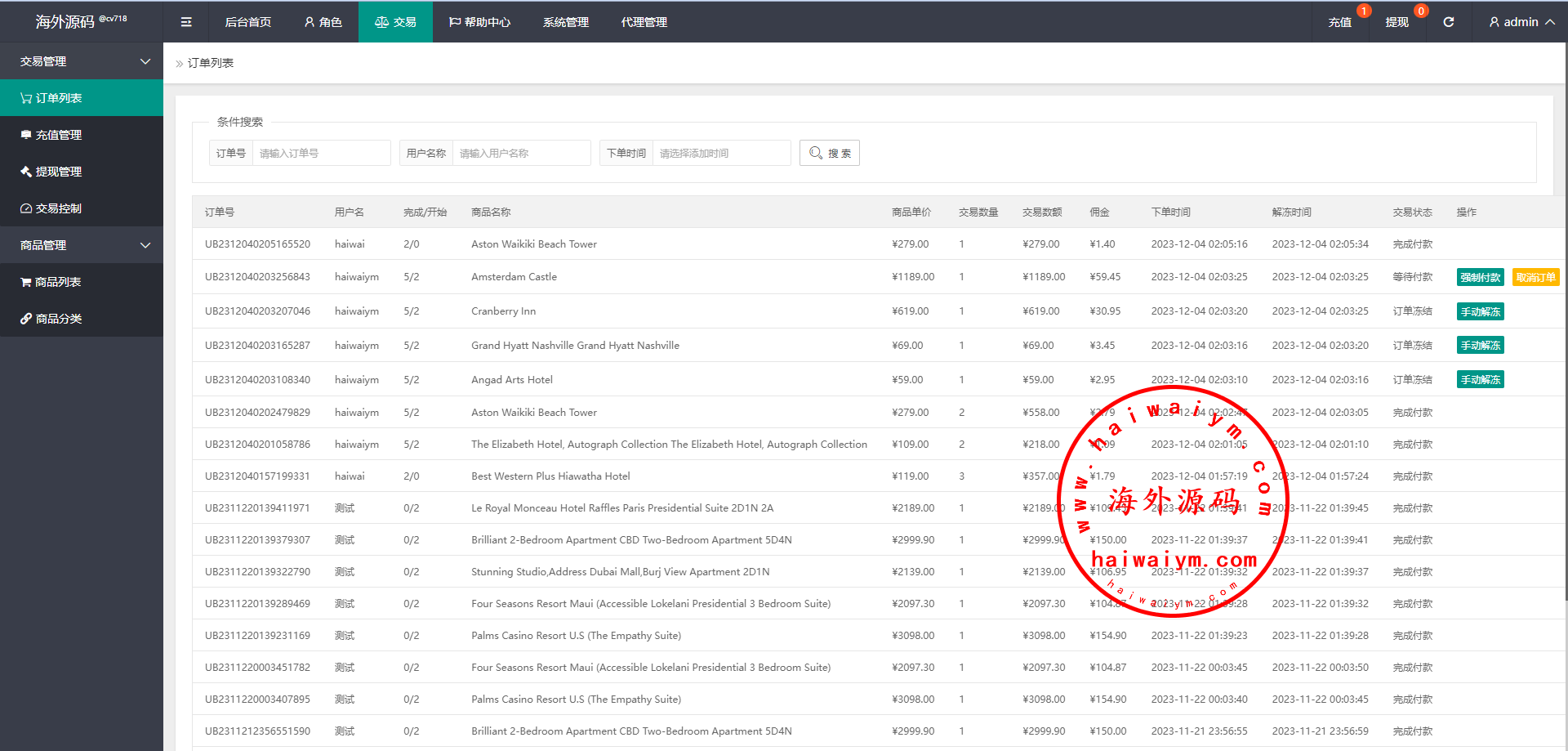Screen dimensions: 1568x751
Task: Click 手动解冻 for Cranberry Inn order
Action: [1480, 312]
